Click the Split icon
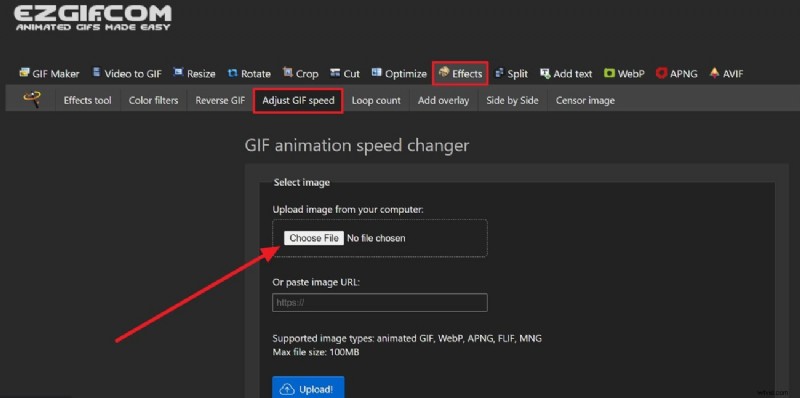Screen dimensions: 800x398 point(499,73)
